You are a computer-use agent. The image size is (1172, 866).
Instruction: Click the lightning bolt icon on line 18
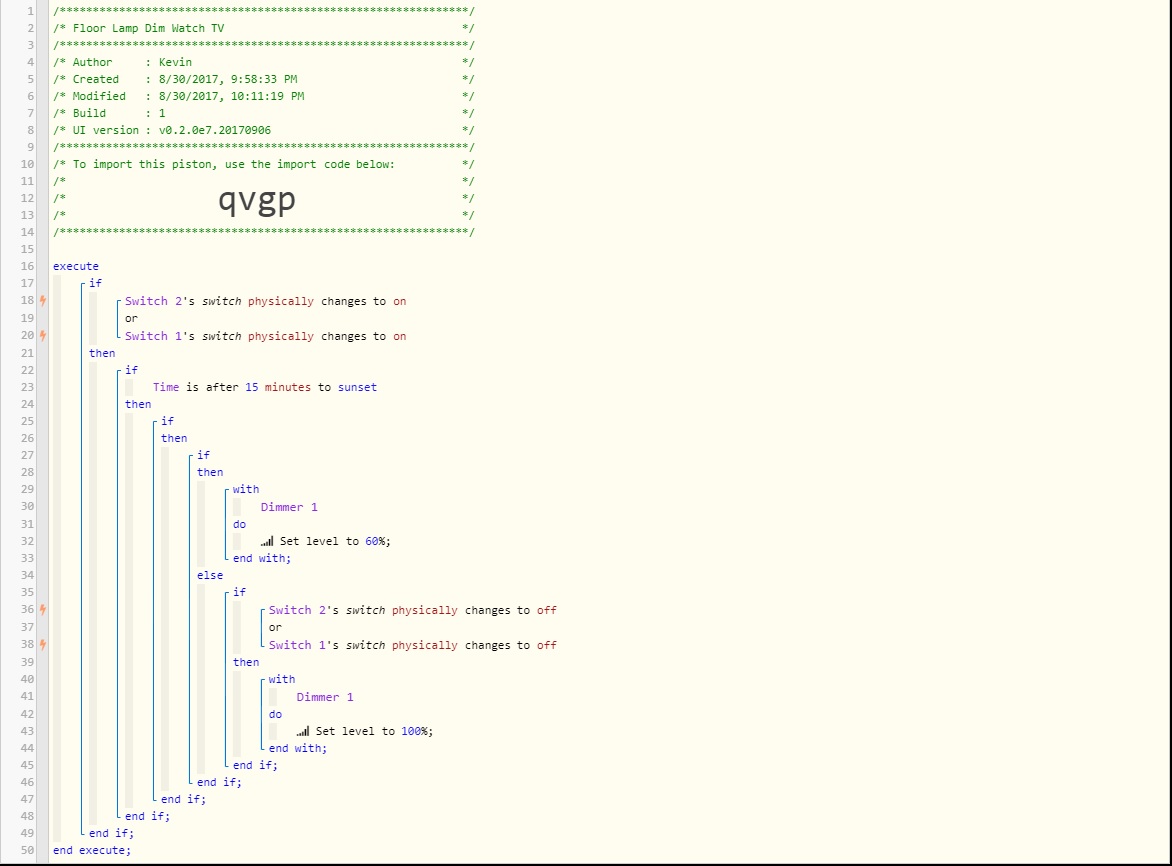pos(43,300)
